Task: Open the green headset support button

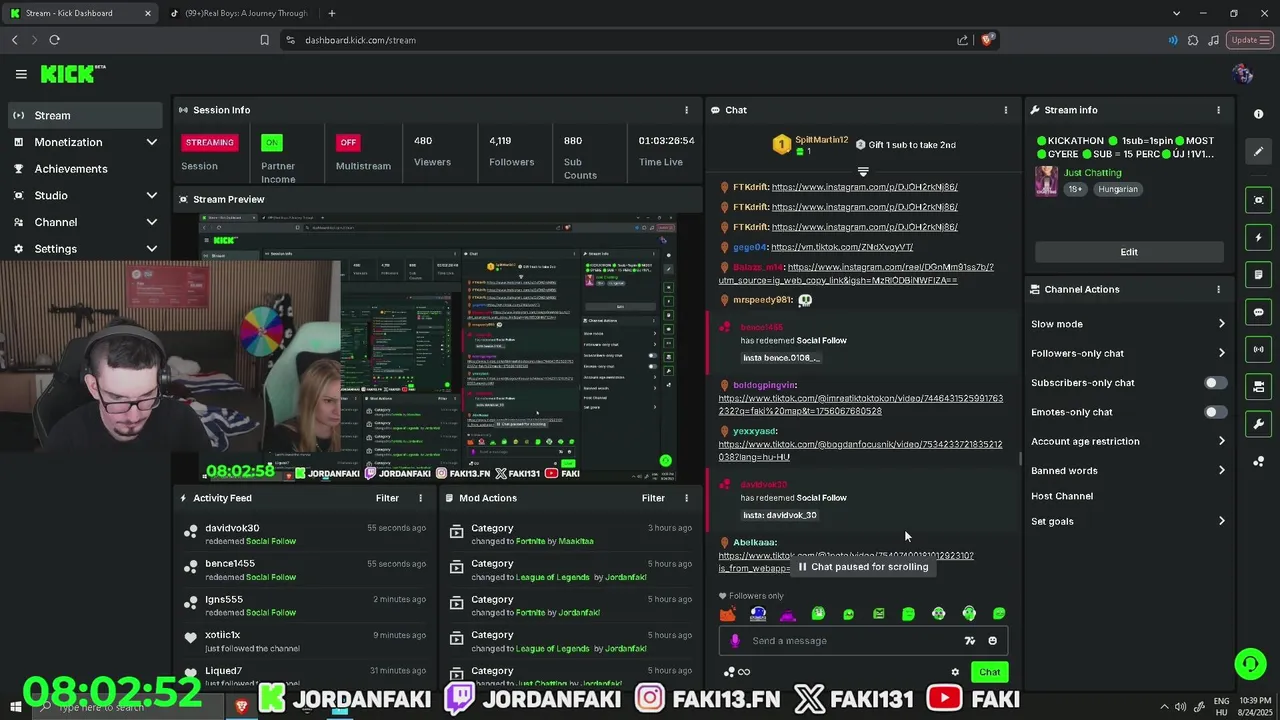Action: pyautogui.click(x=1250, y=663)
